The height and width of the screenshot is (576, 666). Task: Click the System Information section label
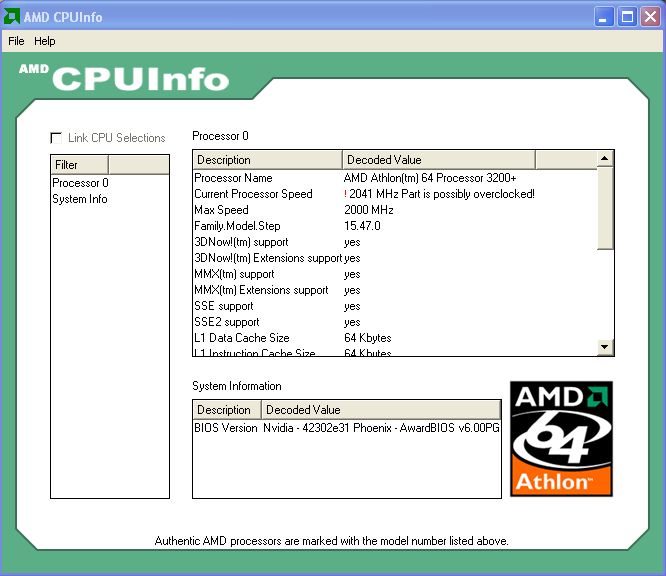(x=237, y=386)
